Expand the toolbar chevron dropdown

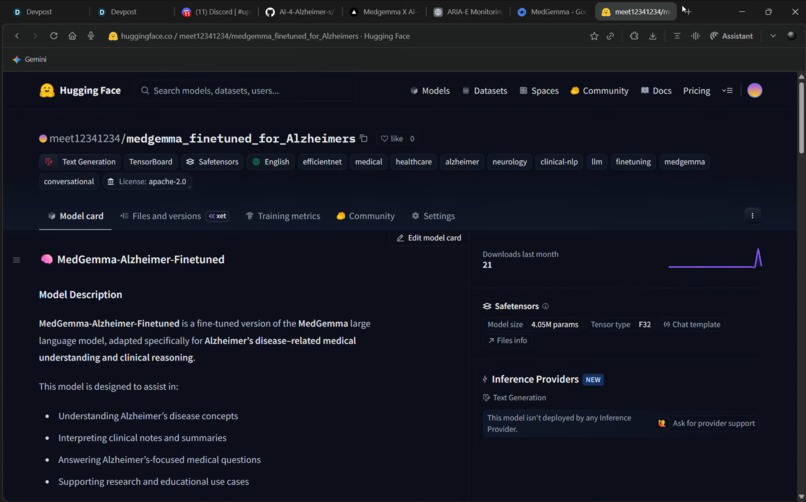coord(773,36)
